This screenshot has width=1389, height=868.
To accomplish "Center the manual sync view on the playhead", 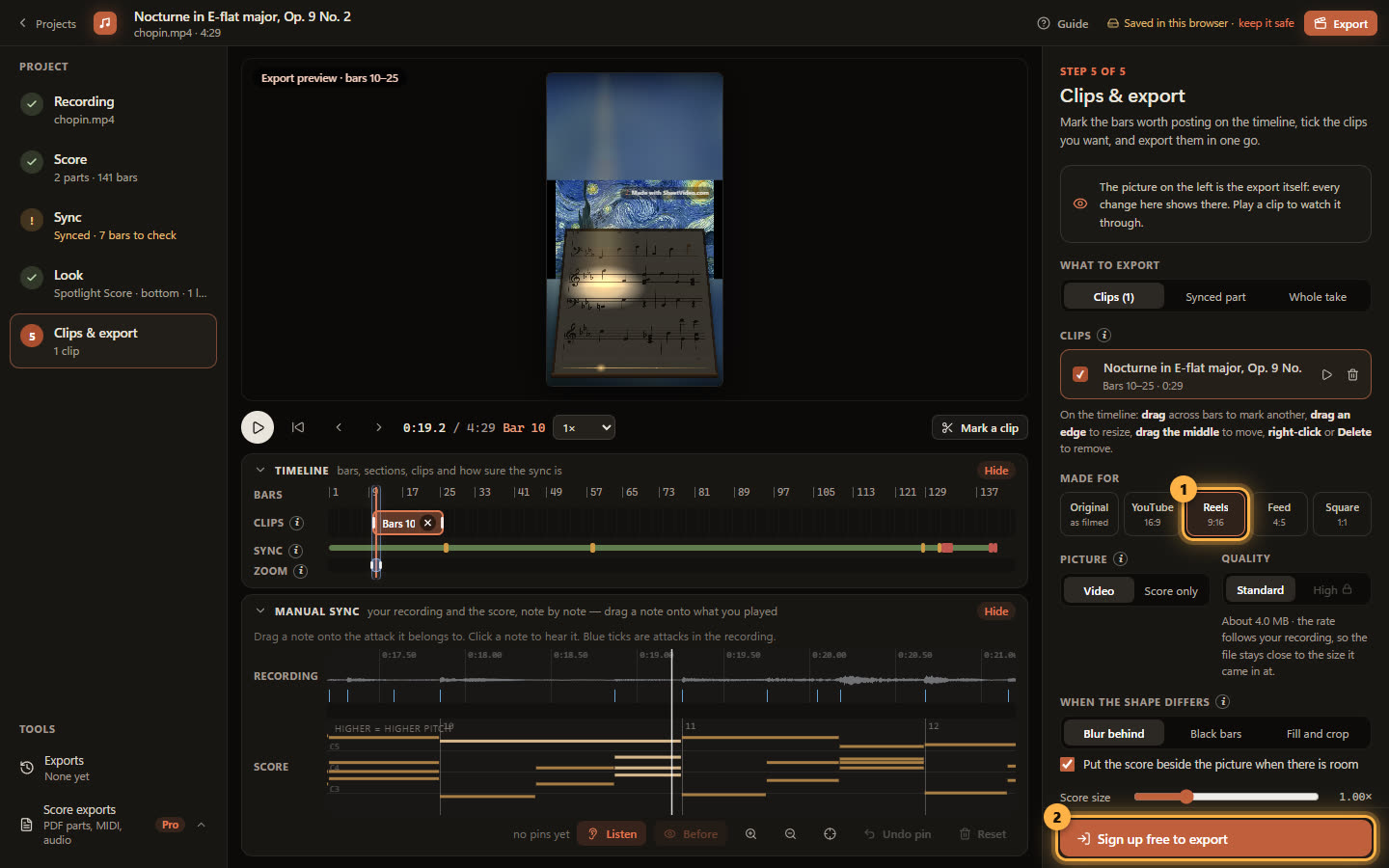I will click(x=830, y=834).
